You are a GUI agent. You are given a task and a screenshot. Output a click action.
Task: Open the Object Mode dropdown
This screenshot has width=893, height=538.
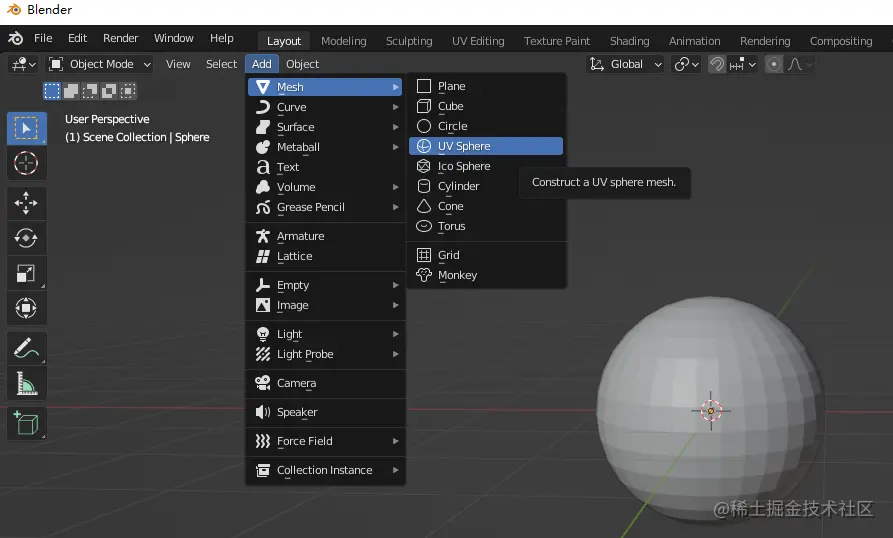[x=101, y=64]
